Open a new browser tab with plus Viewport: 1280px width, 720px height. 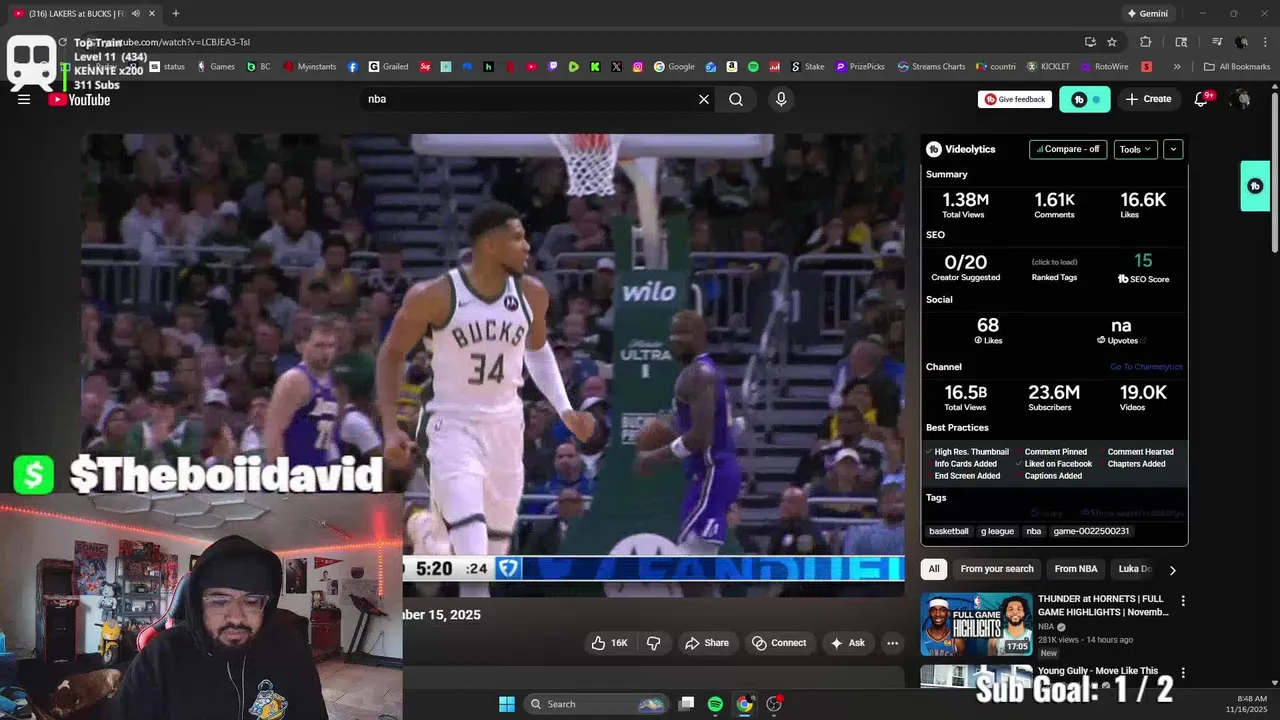click(176, 14)
